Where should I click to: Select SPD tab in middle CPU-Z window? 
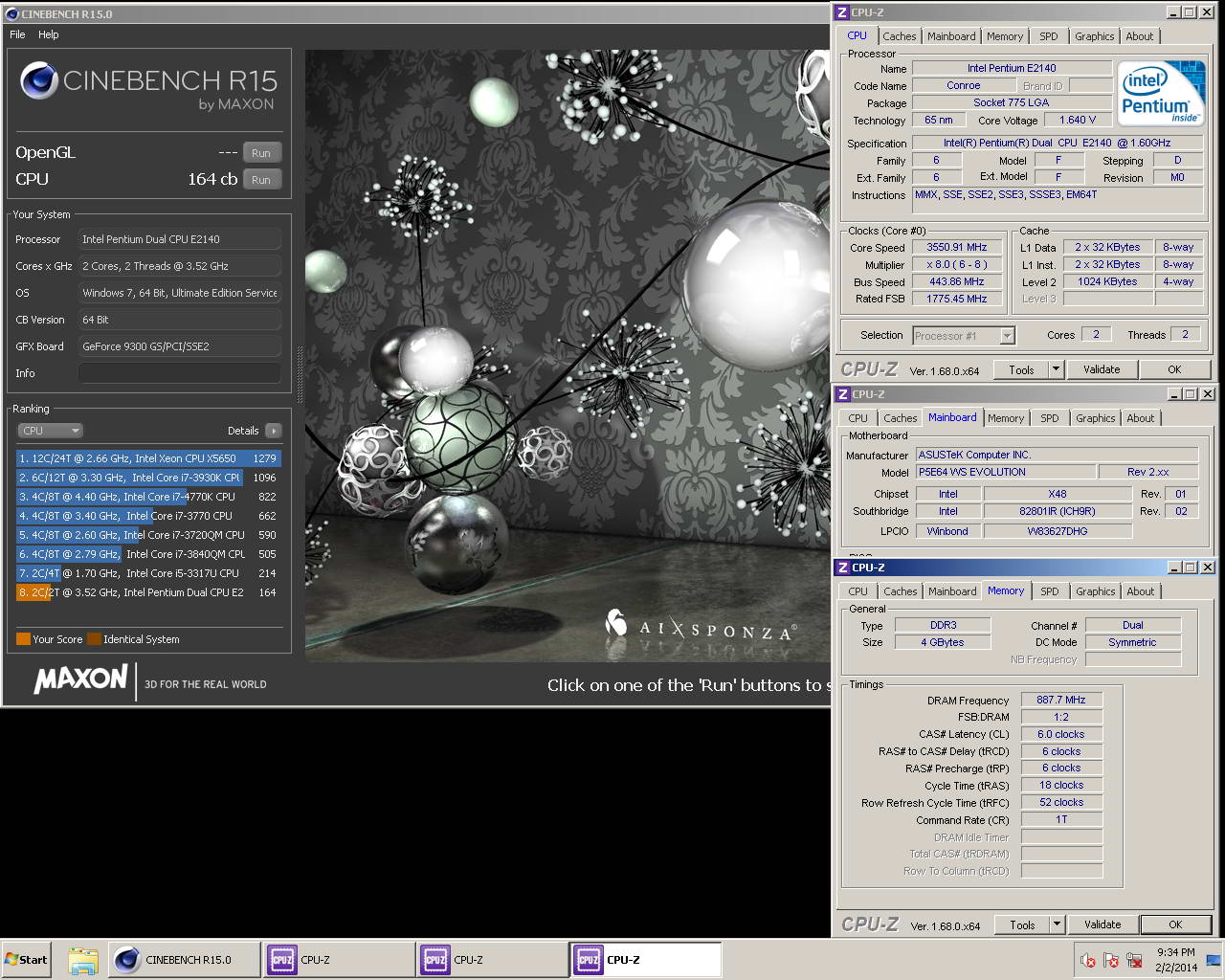pos(1050,418)
